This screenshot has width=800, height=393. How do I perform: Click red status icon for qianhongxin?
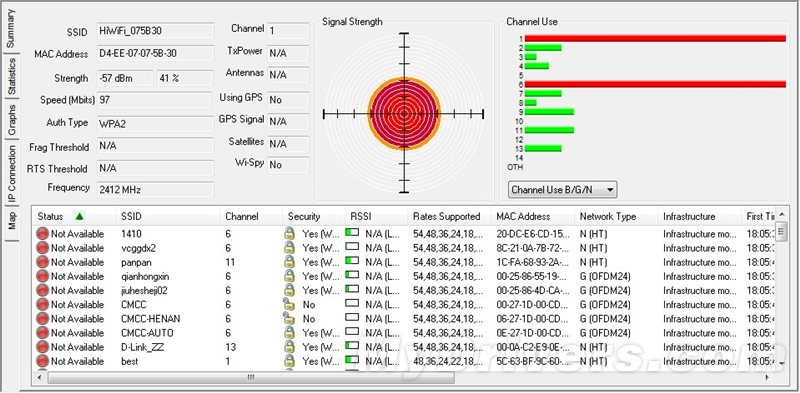coord(42,276)
